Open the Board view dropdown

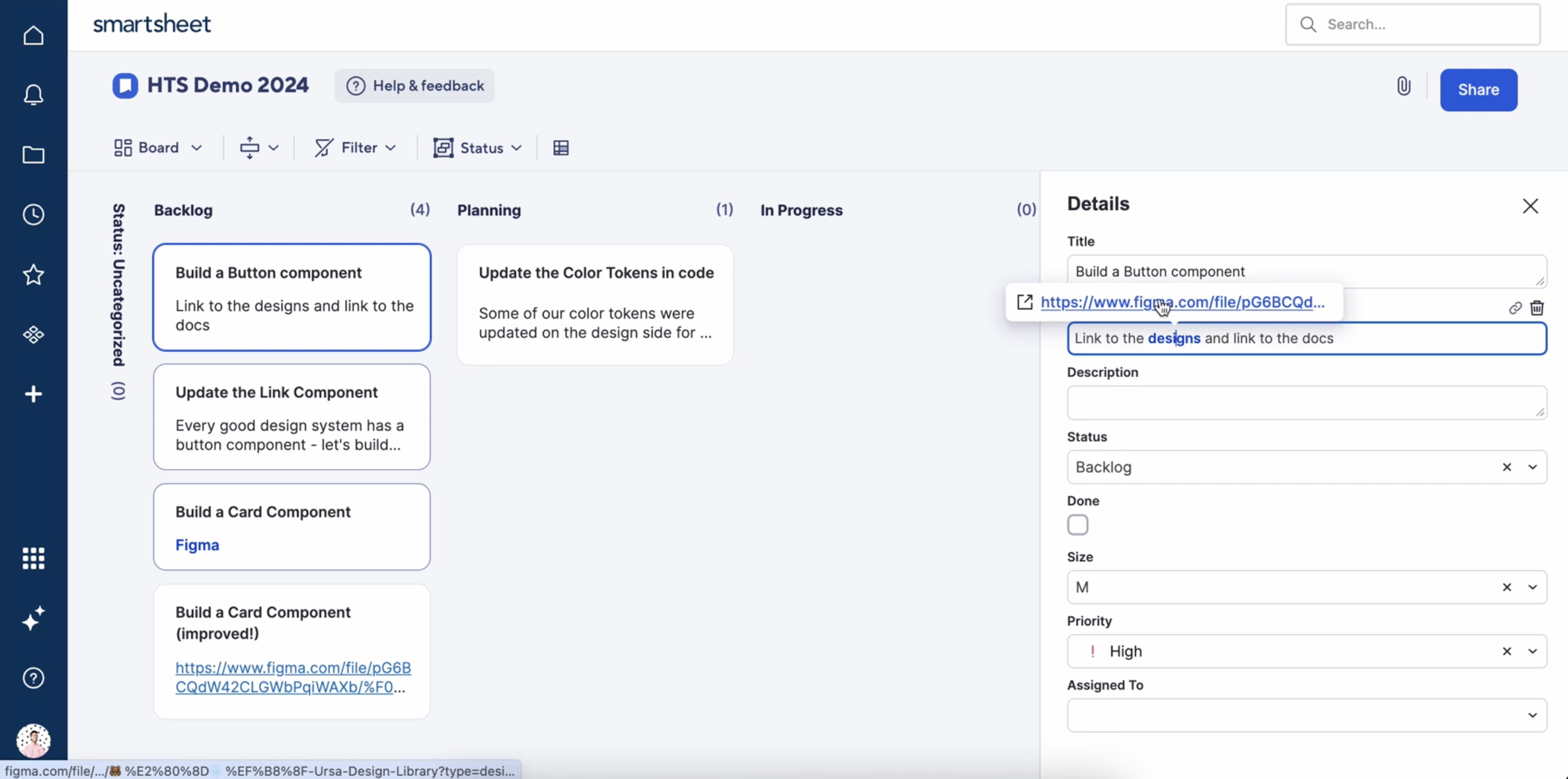tap(158, 148)
